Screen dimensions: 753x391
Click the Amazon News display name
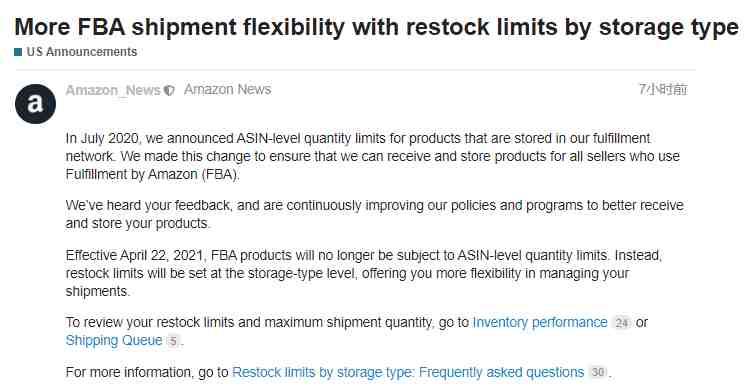[x=228, y=89]
